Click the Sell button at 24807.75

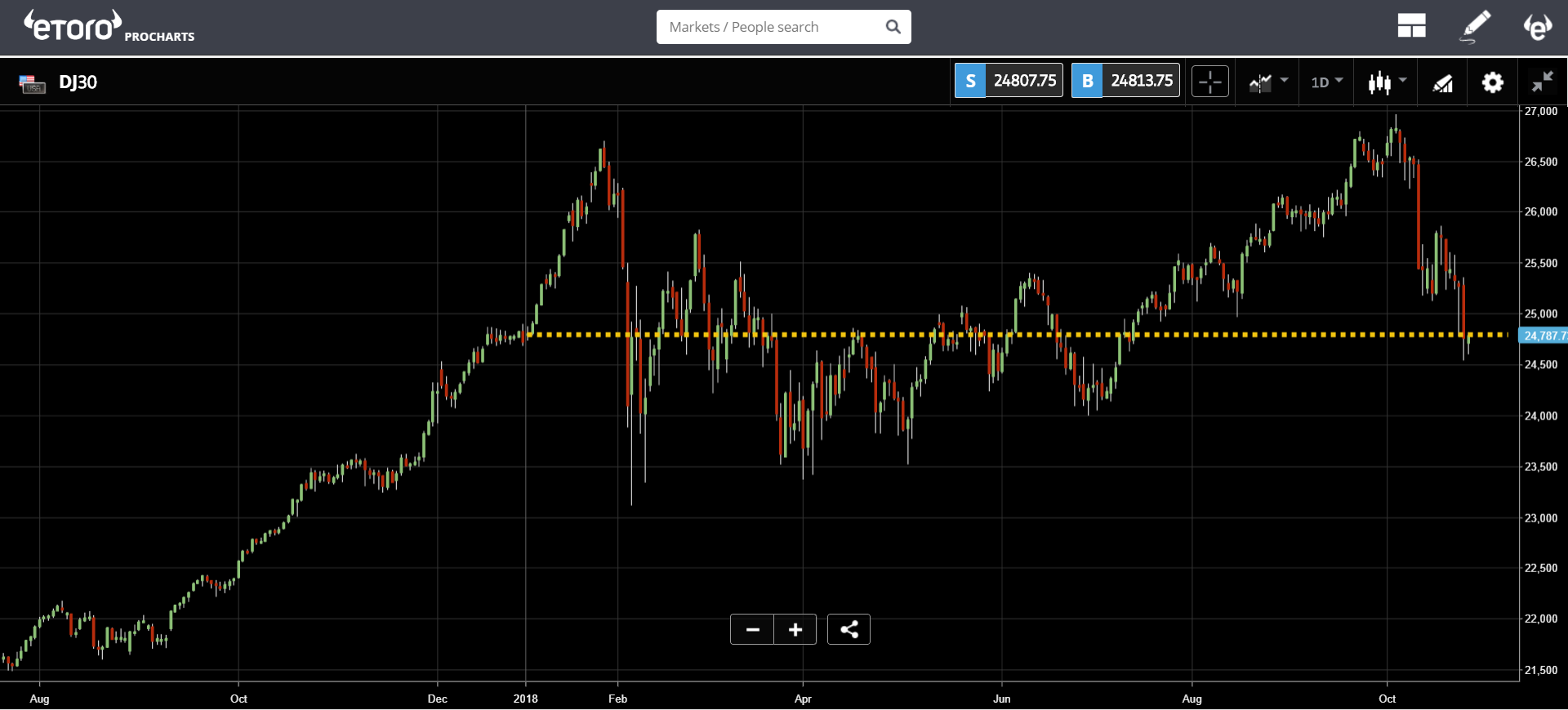pyautogui.click(x=1009, y=80)
